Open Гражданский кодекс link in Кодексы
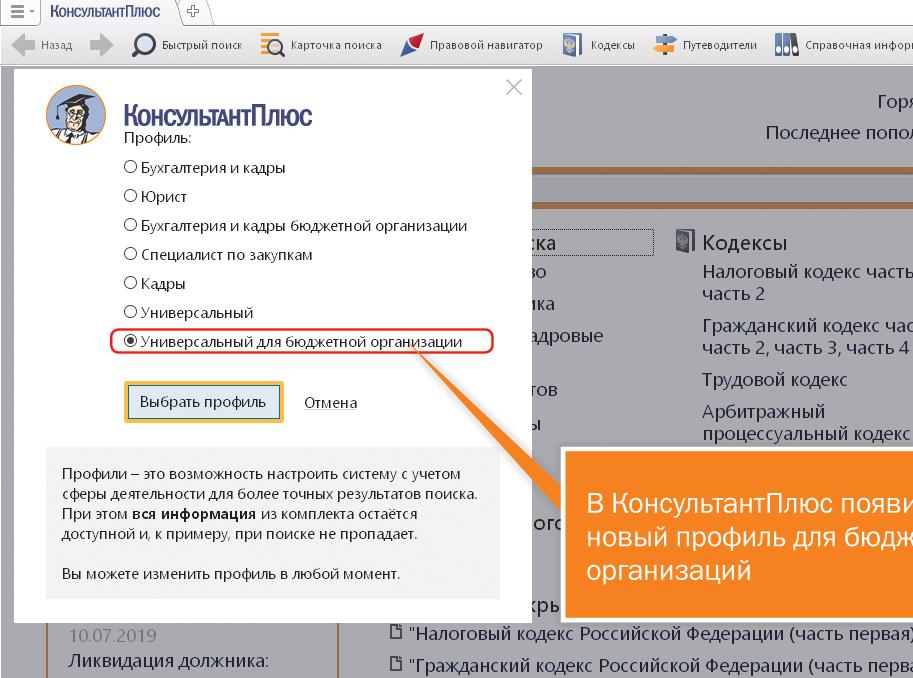 (x=808, y=337)
